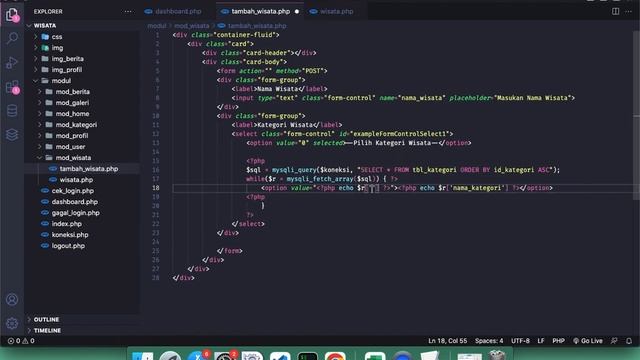The width and height of the screenshot is (640, 360).
Task: Collapse the mod_wisata folder
Action: [x=73, y=158]
